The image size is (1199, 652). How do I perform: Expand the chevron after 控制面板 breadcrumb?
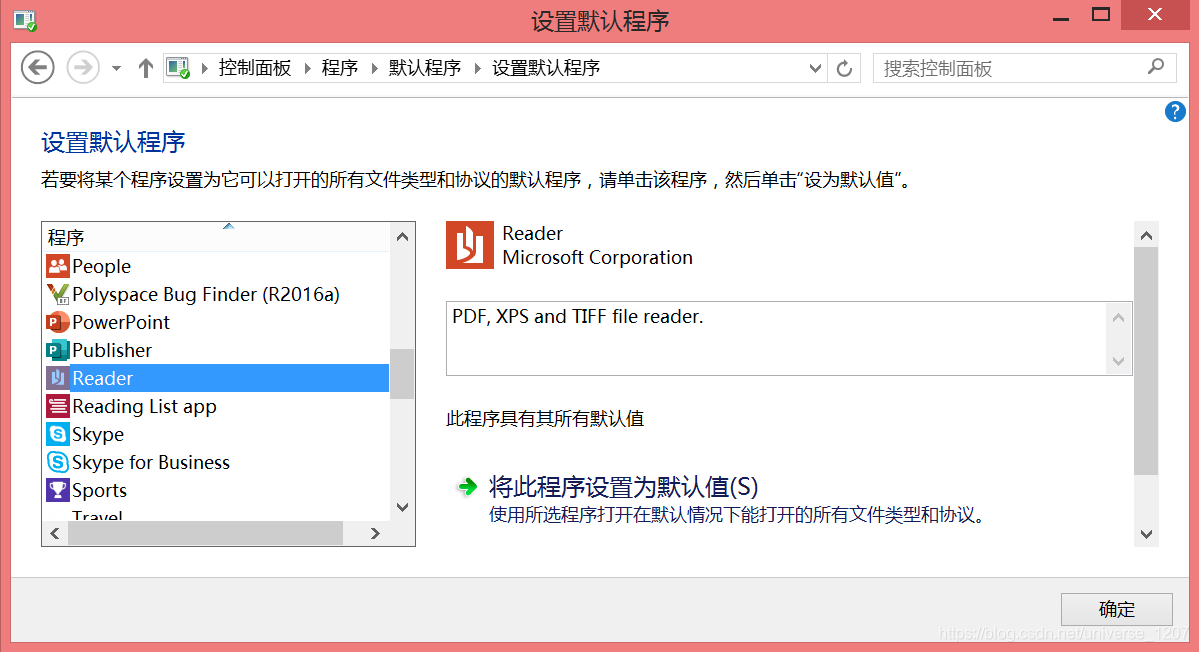pos(307,69)
